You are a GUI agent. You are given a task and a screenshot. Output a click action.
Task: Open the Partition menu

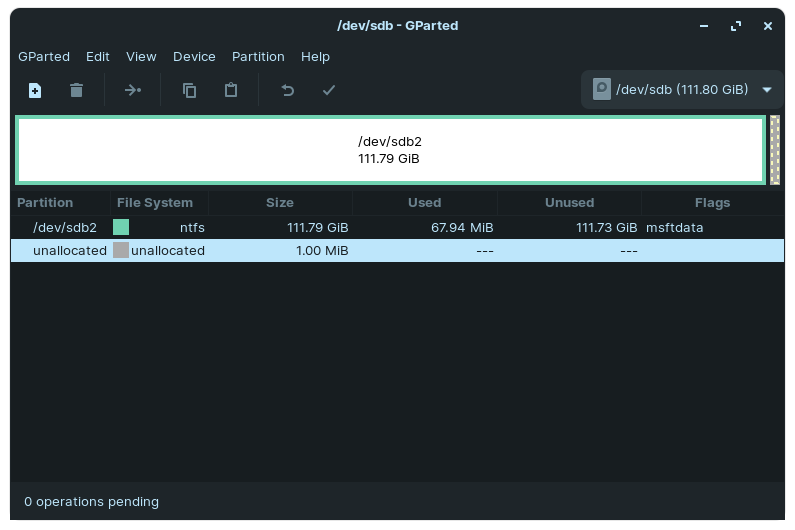click(258, 57)
